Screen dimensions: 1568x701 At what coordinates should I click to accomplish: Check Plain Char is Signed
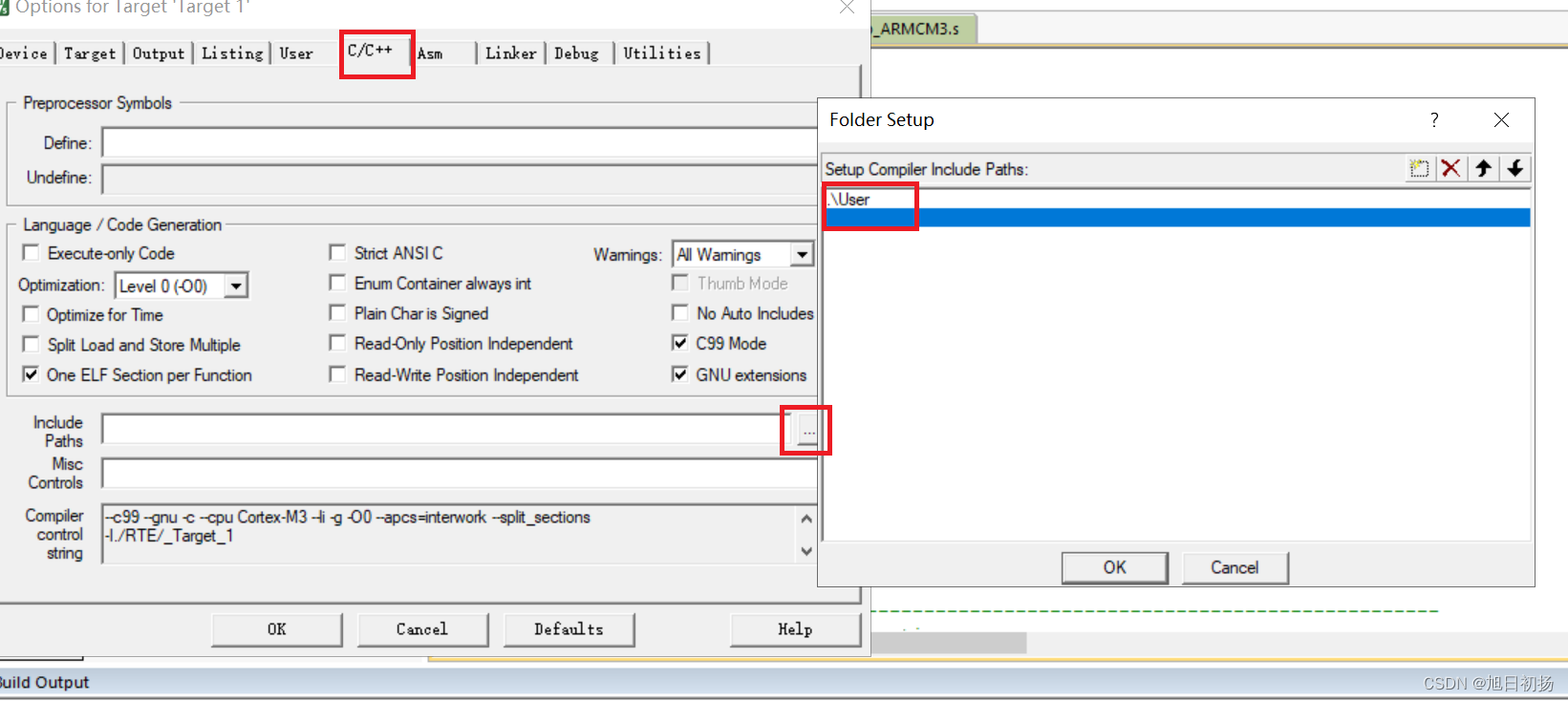click(337, 313)
